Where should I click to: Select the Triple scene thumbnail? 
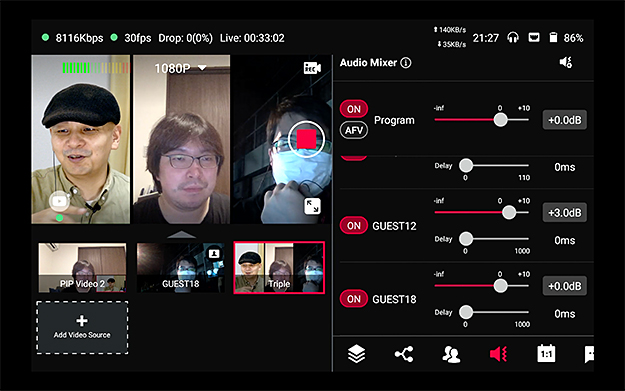(279, 267)
